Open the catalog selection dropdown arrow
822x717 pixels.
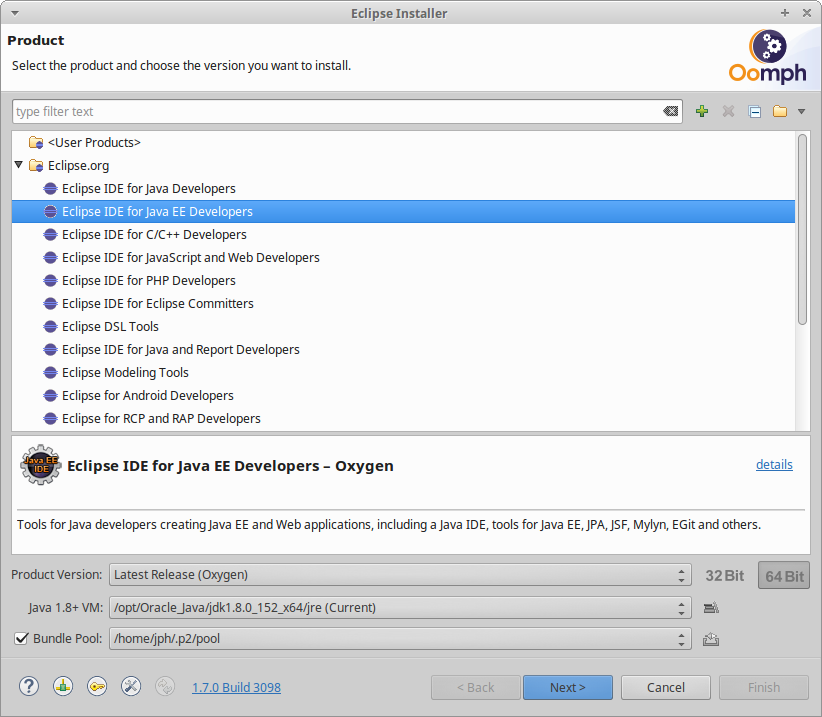[x=801, y=111]
